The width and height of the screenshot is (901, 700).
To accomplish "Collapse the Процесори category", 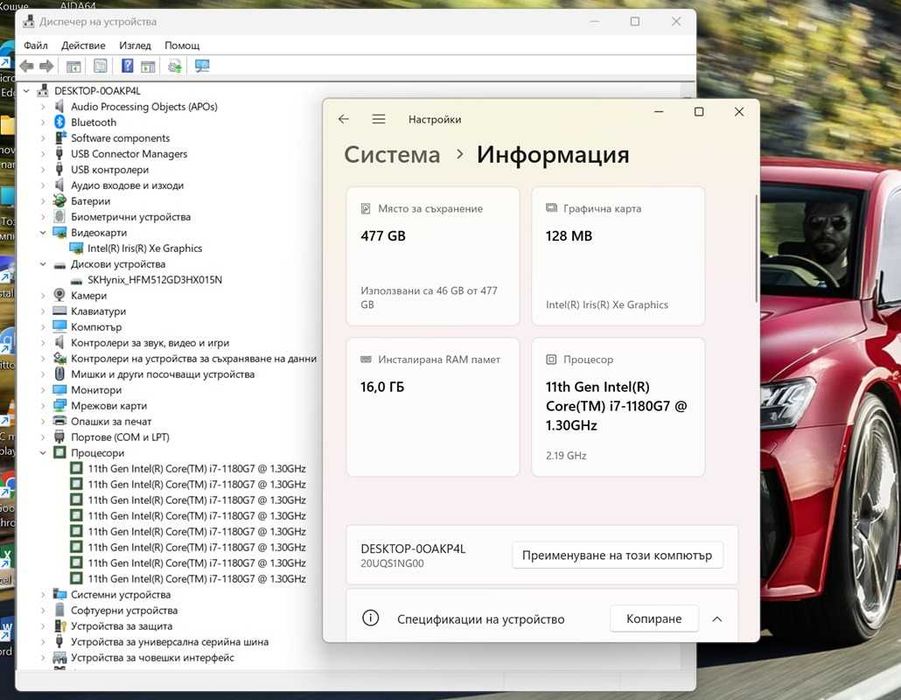I will pyautogui.click(x=43, y=453).
